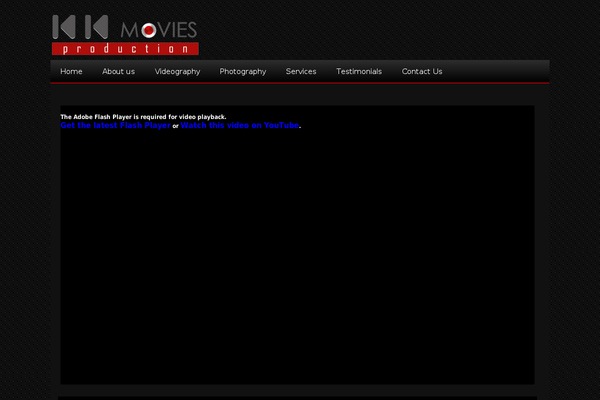Open the Services page
Image resolution: width=600 pixels, height=400 pixels.
[x=301, y=72]
